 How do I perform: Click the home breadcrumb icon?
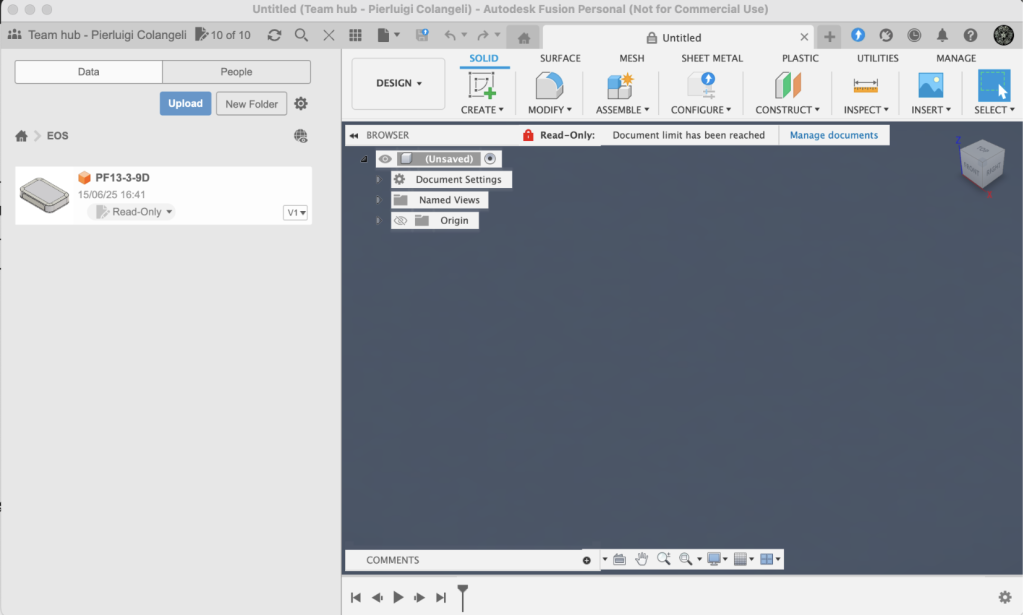[x=22, y=136]
